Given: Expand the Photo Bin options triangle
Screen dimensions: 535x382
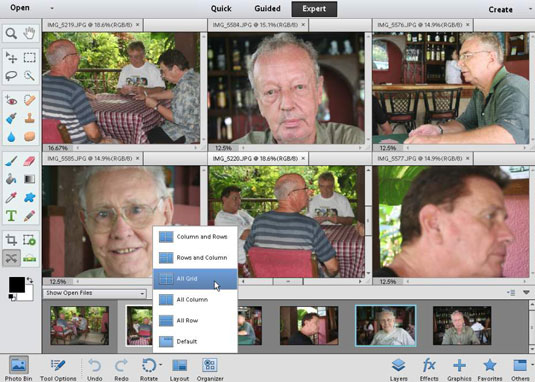Looking at the screenshot, I should pos(526,292).
